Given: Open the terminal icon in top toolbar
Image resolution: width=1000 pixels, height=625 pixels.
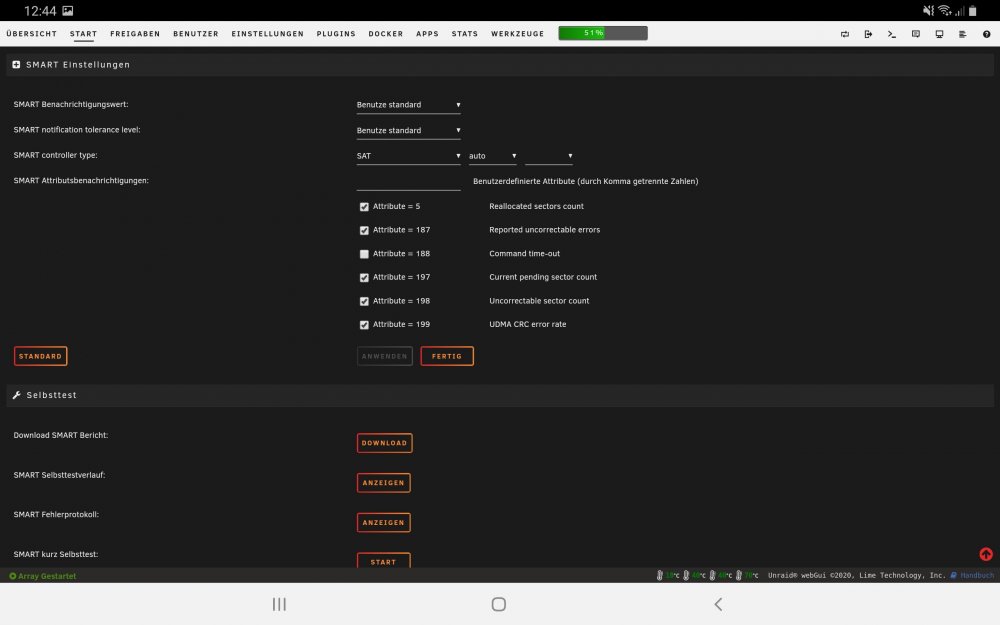Looking at the screenshot, I should click(x=892, y=34).
